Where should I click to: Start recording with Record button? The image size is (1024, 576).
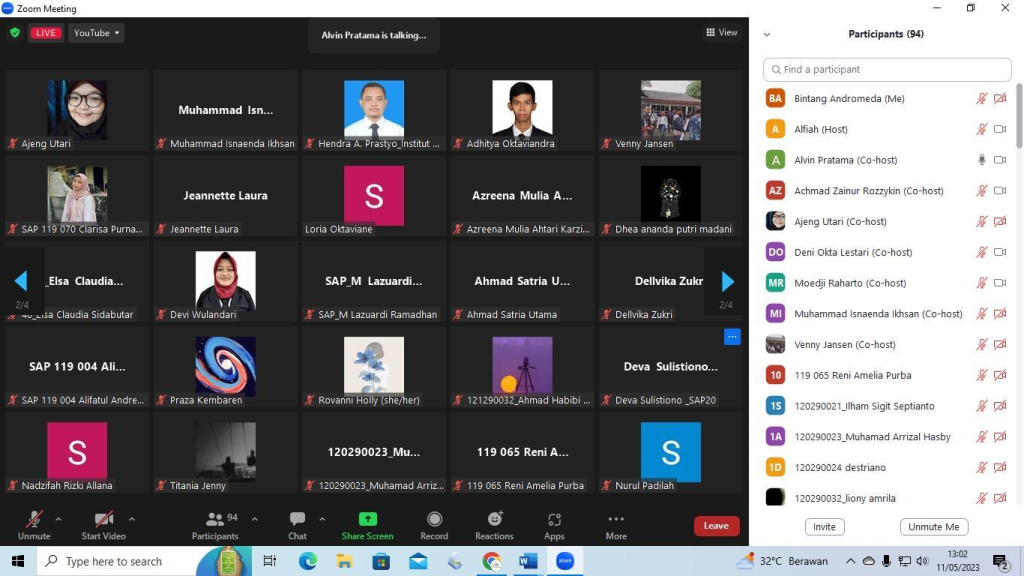point(434,525)
